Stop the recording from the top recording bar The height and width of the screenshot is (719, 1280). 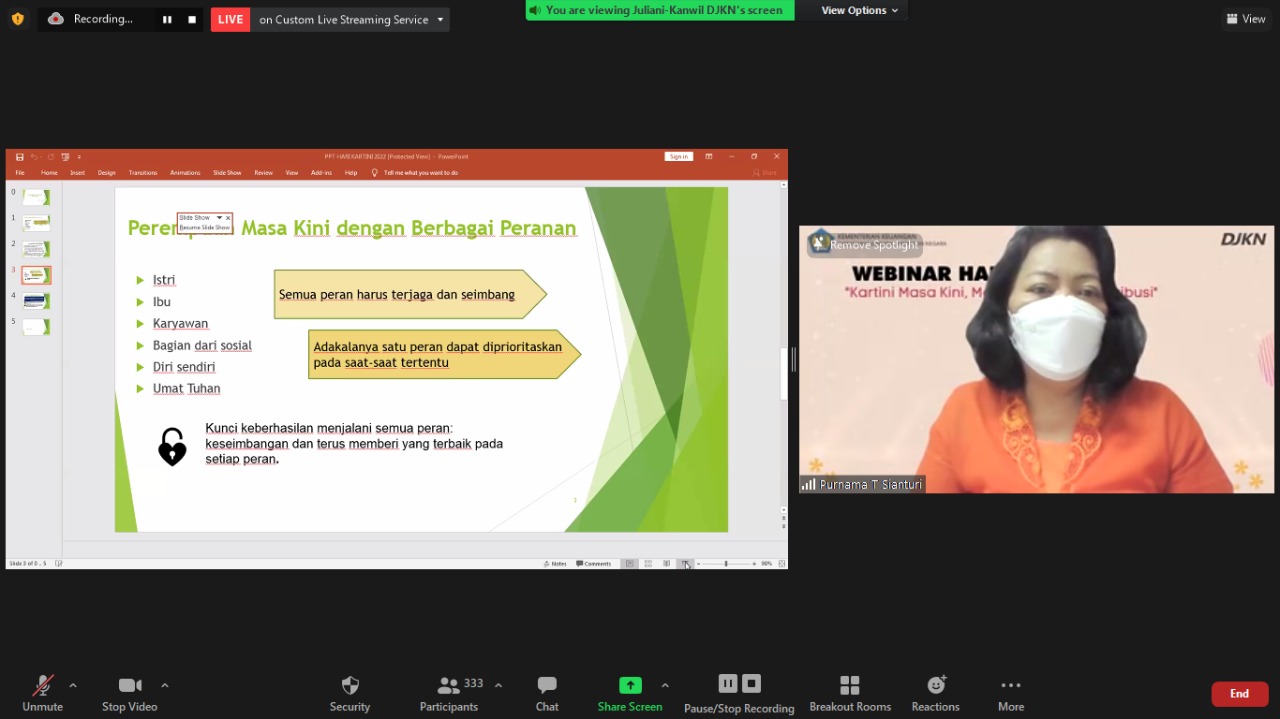click(192, 19)
